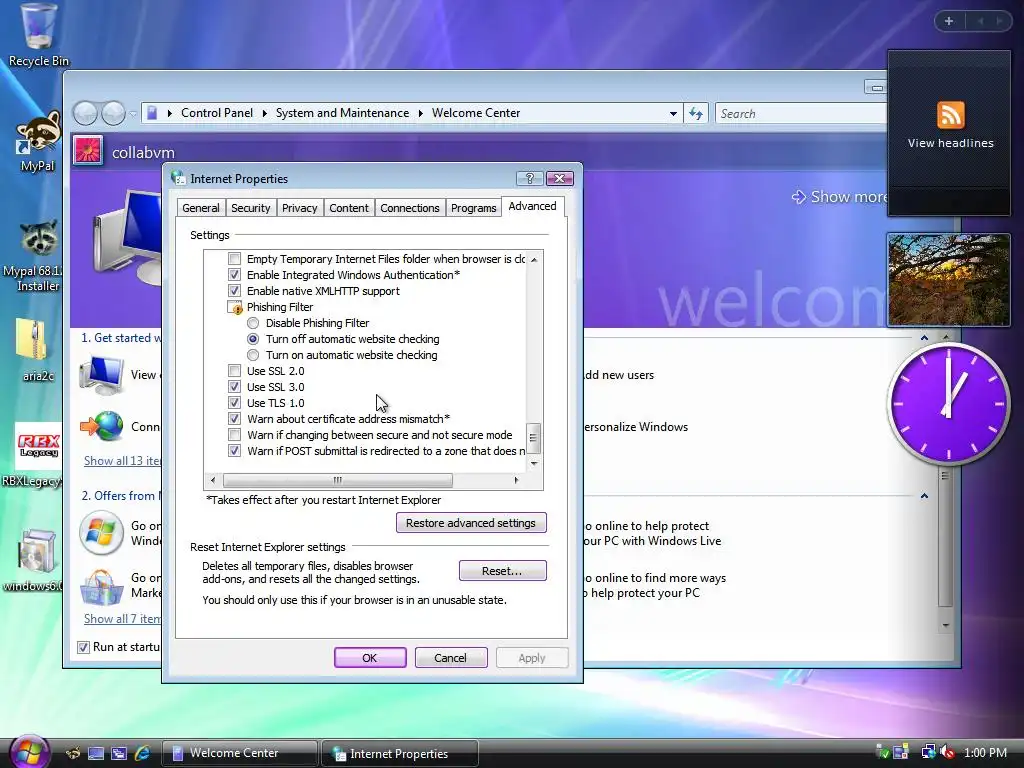Open the Mypal 68.1 Installer icon
This screenshot has height=768, width=1024.
[38, 256]
